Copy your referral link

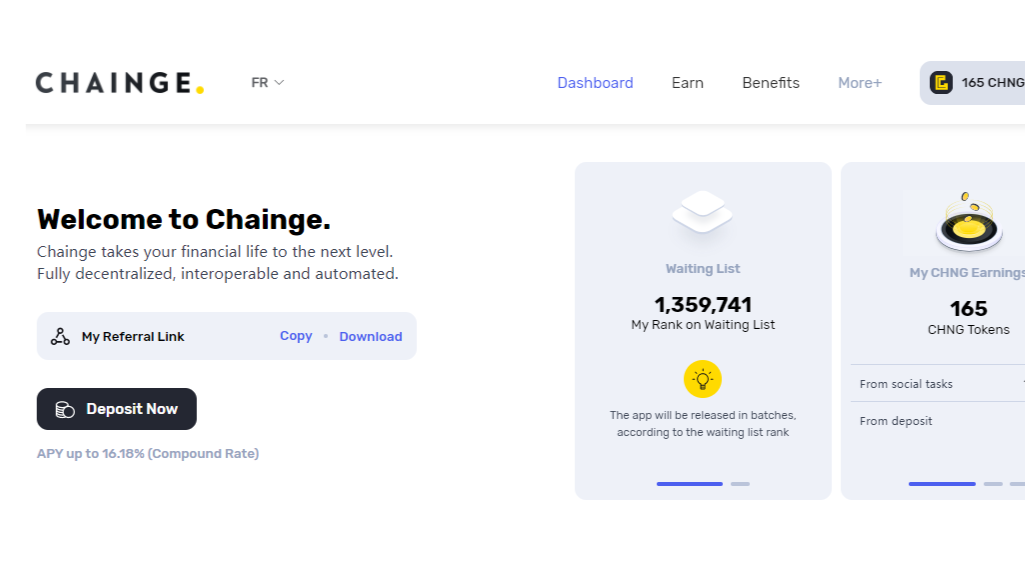296,336
